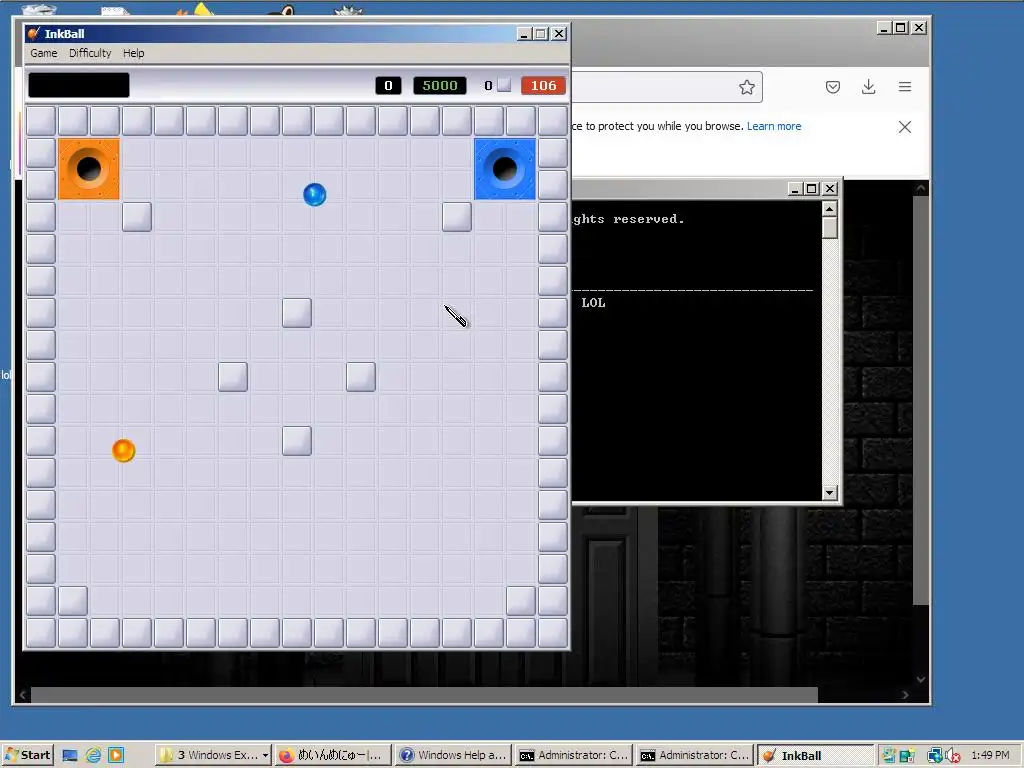Click the taskbar clock showing 1:49 PM
This screenshot has width=1024, height=768.
990,755
